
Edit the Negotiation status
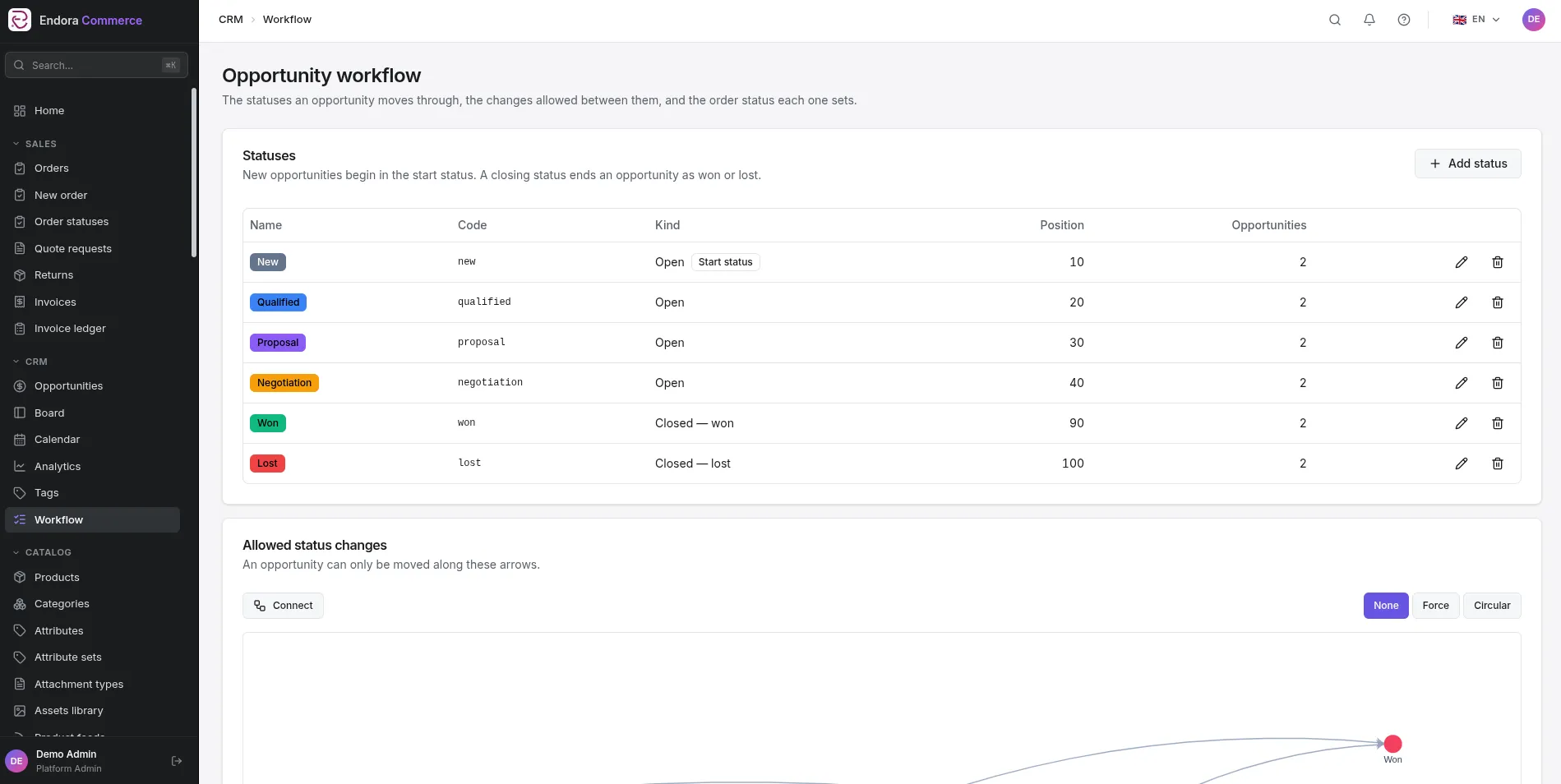(x=1462, y=383)
